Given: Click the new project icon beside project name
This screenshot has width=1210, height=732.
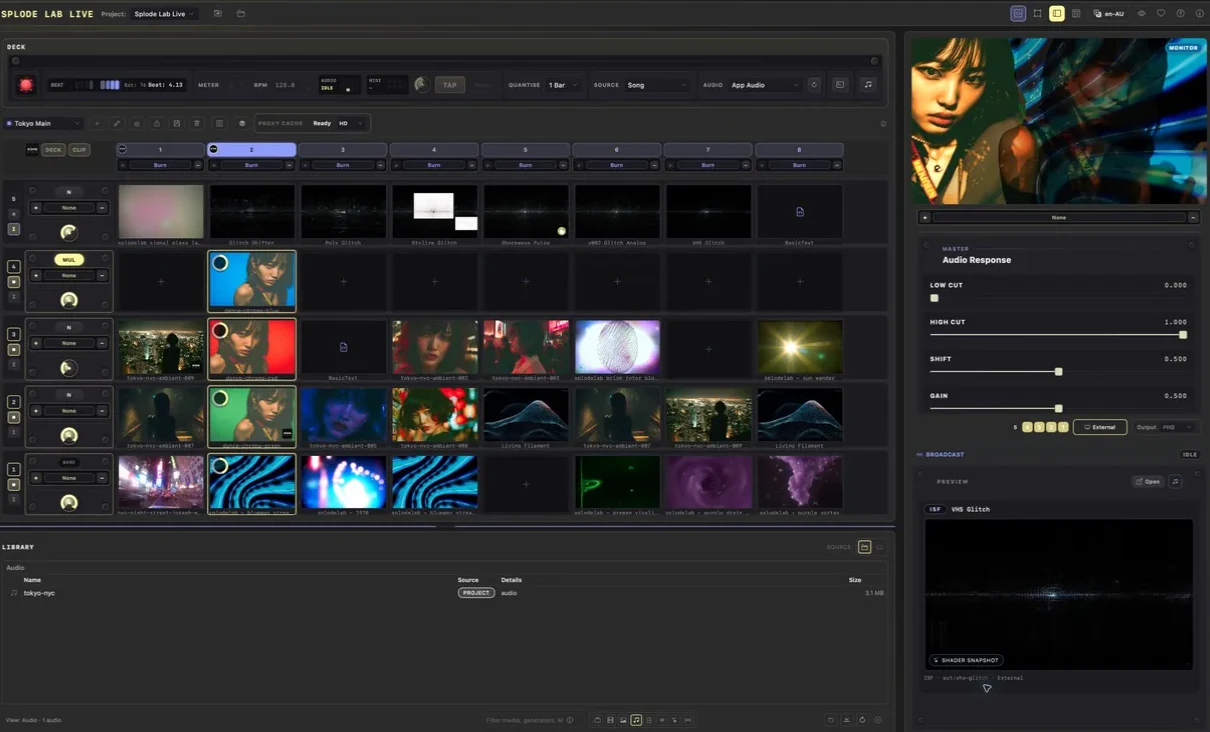Looking at the screenshot, I should [218, 14].
